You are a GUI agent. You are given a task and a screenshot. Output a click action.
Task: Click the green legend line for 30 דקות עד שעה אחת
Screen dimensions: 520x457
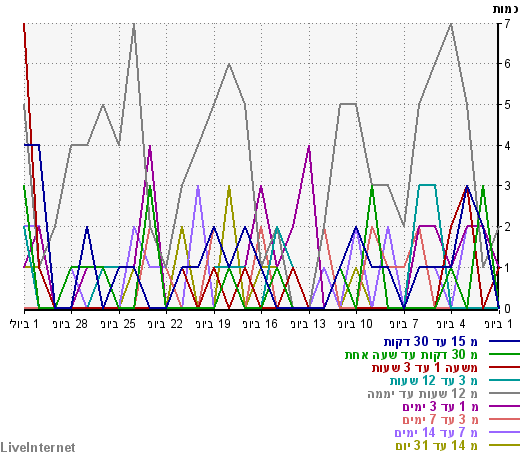[504, 354]
